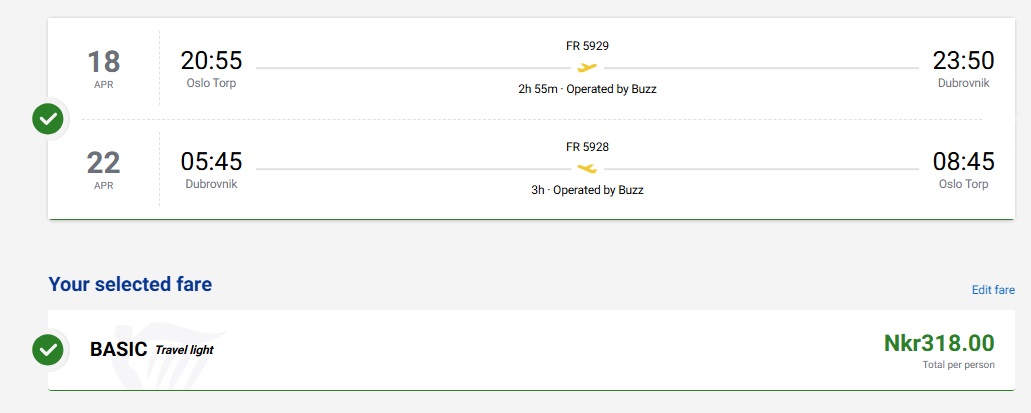Click the Nkr318.00 fare price
Viewport: 1031px width, 413px height.
click(939, 343)
